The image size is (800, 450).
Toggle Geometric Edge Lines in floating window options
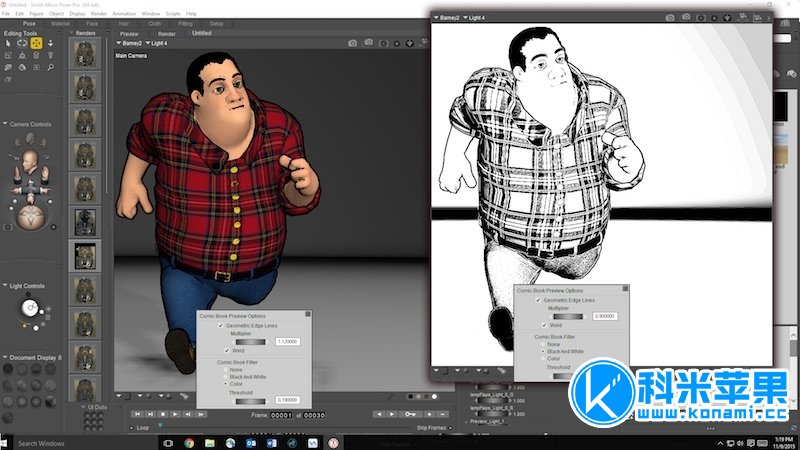(538, 301)
